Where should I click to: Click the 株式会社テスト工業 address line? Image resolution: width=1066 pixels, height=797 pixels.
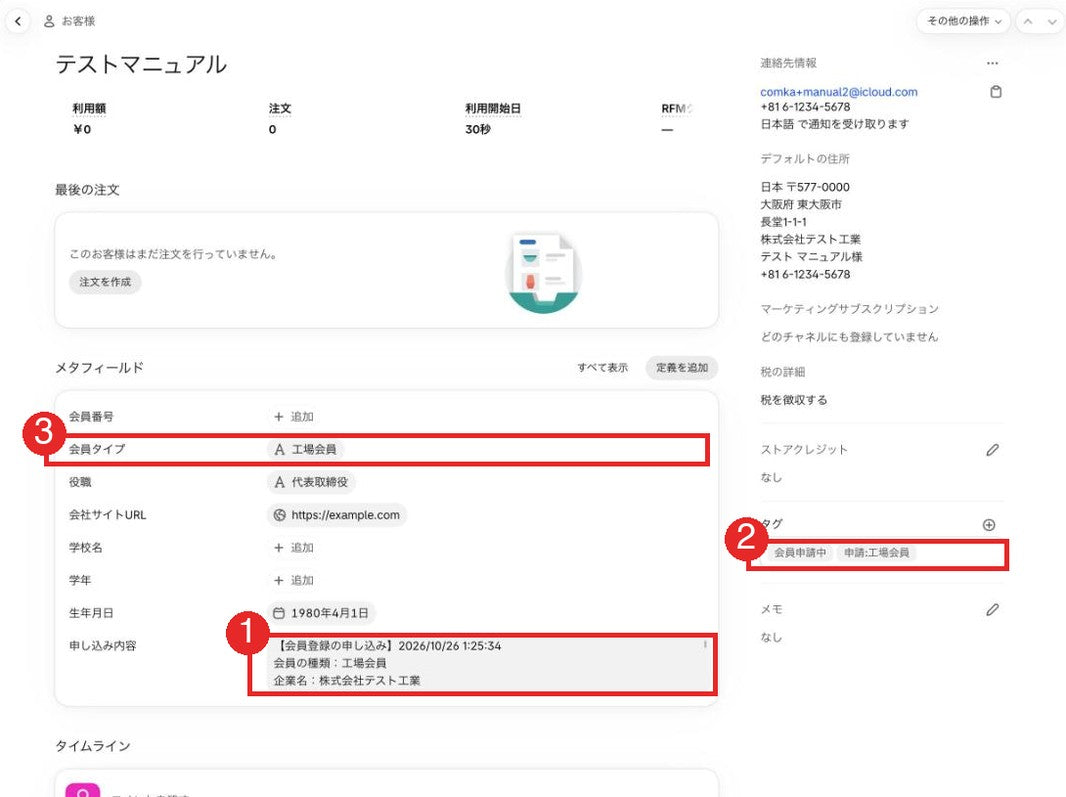pos(810,239)
